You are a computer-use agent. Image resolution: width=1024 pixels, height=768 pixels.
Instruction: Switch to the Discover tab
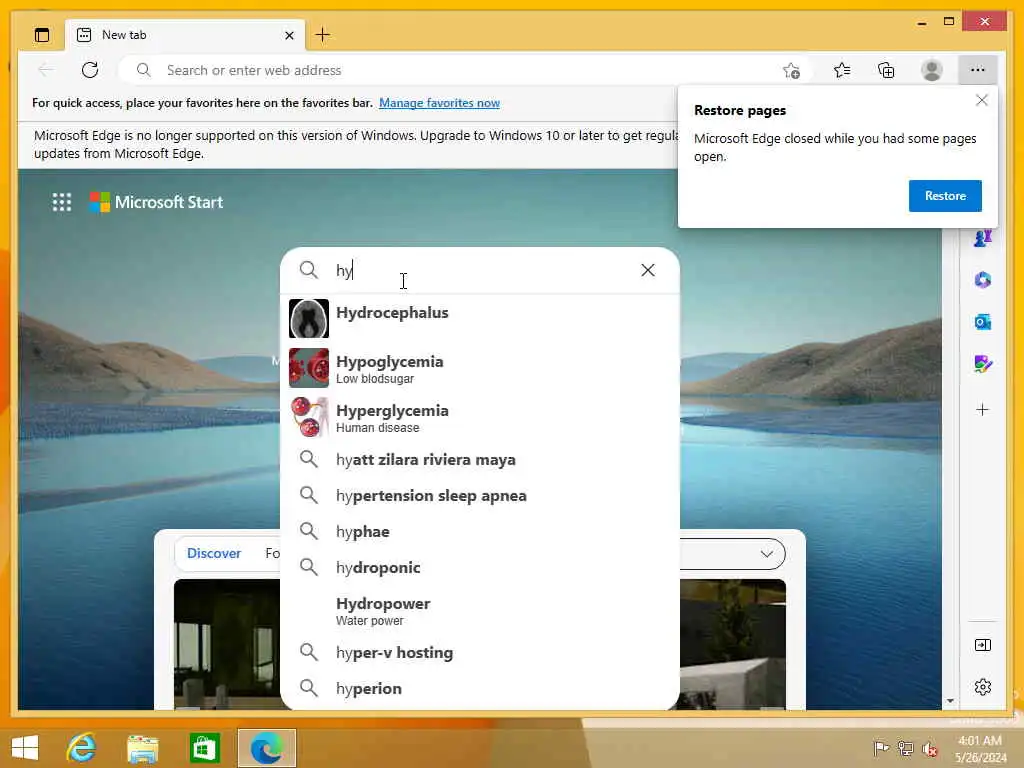coord(214,553)
